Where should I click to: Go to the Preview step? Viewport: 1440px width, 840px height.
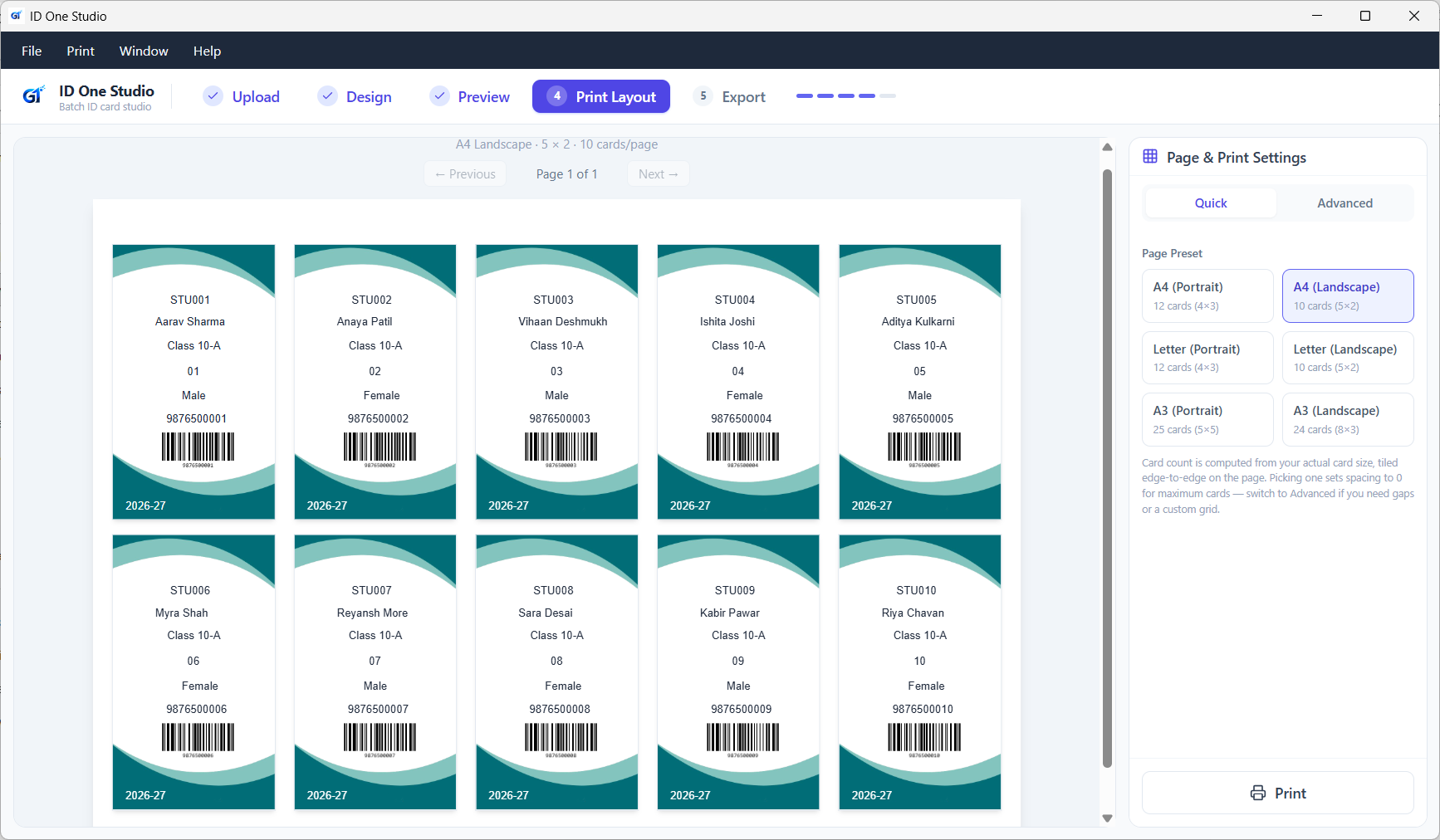point(470,96)
